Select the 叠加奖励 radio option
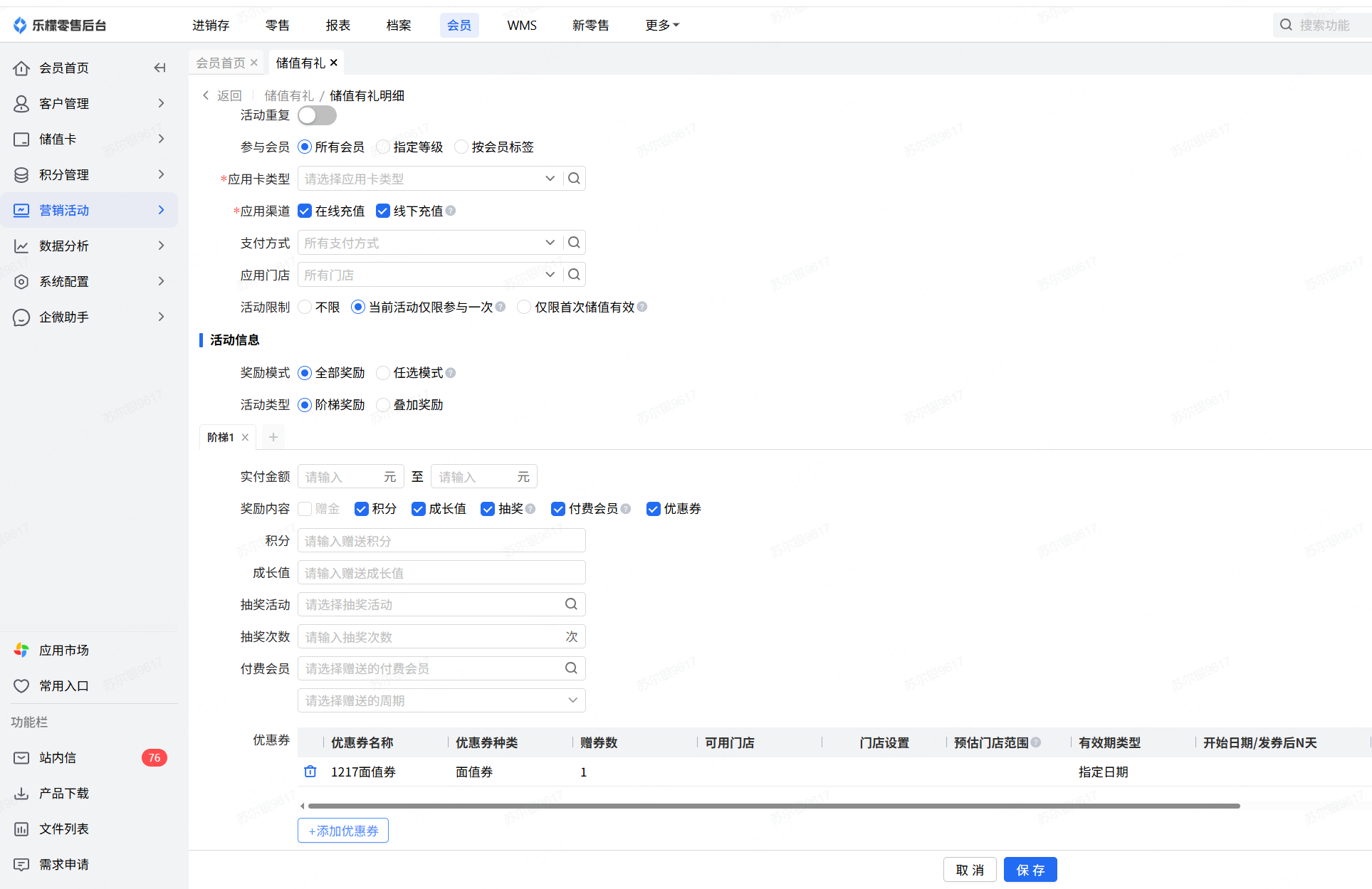Viewport: 1372px width, 889px height. coord(383,405)
